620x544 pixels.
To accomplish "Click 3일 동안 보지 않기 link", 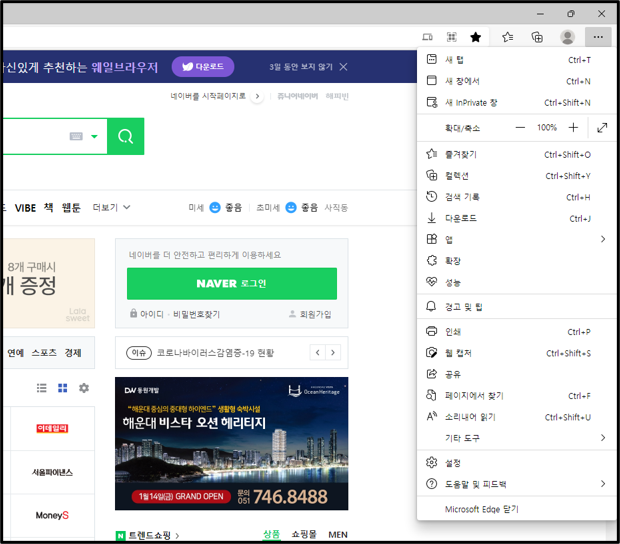I will point(301,67).
